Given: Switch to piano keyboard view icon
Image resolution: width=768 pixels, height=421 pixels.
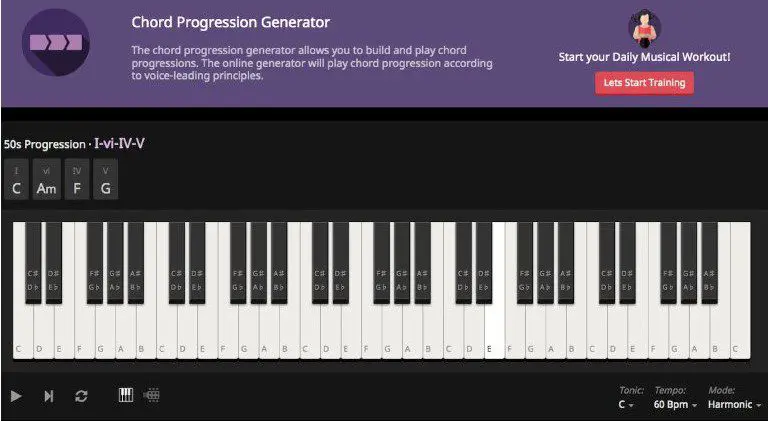Looking at the screenshot, I should [x=126, y=395].
